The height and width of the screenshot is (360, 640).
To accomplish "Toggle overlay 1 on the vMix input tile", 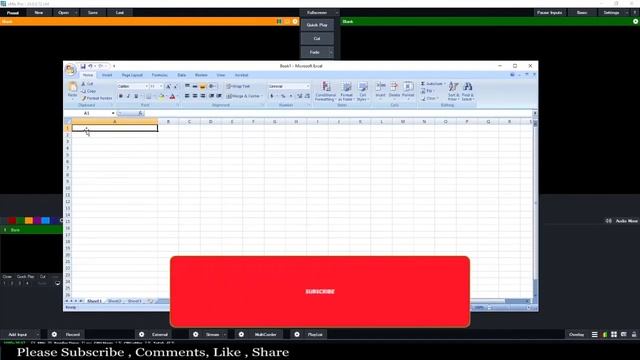I will click(4, 283).
